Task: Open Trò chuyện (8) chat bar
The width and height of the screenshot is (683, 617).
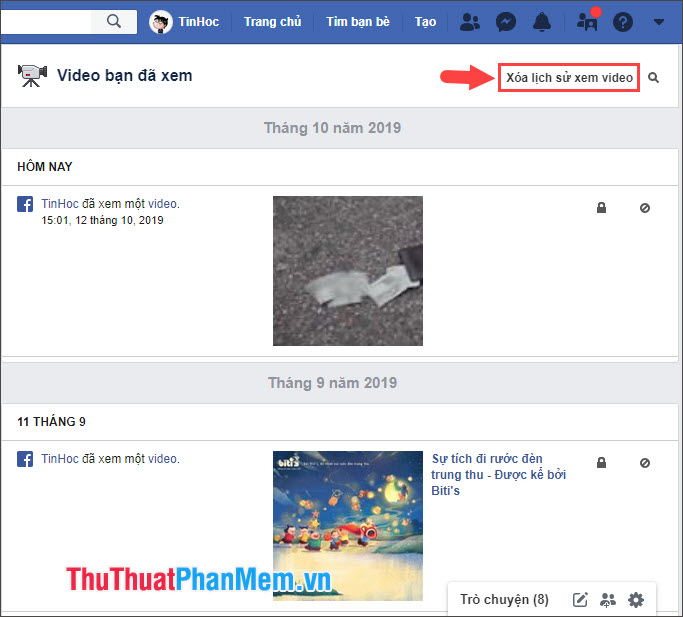Action: [504, 599]
